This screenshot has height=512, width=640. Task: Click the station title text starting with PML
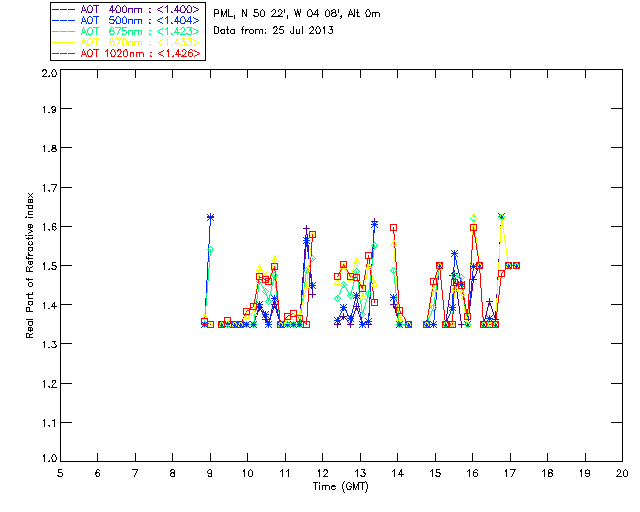click(297, 14)
